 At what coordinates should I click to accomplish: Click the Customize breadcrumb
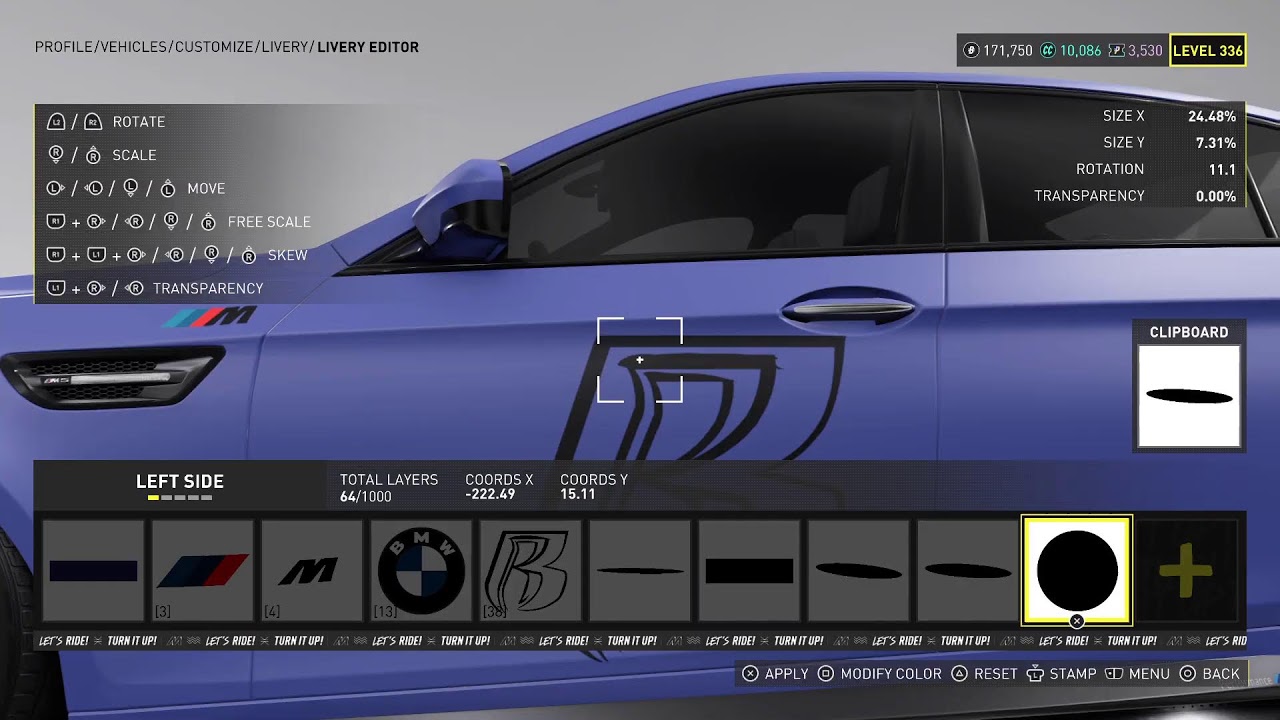pyautogui.click(x=214, y=47)
